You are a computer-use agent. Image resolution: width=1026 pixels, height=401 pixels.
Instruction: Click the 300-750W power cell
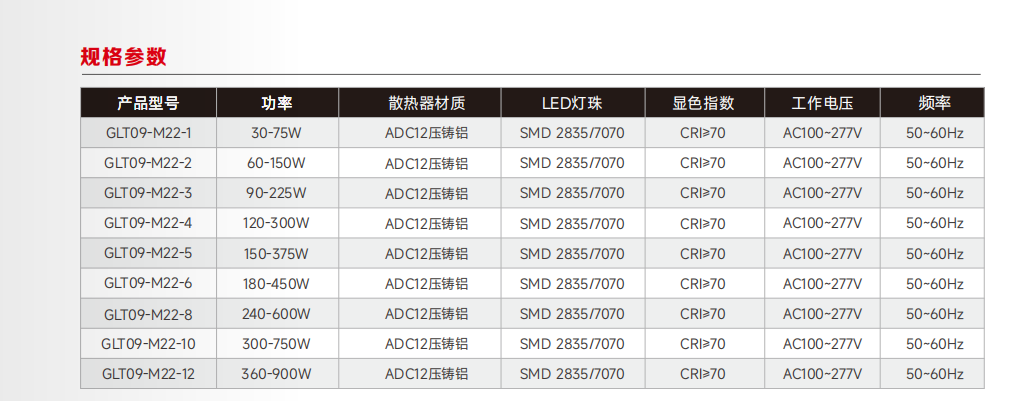point(276,344)
